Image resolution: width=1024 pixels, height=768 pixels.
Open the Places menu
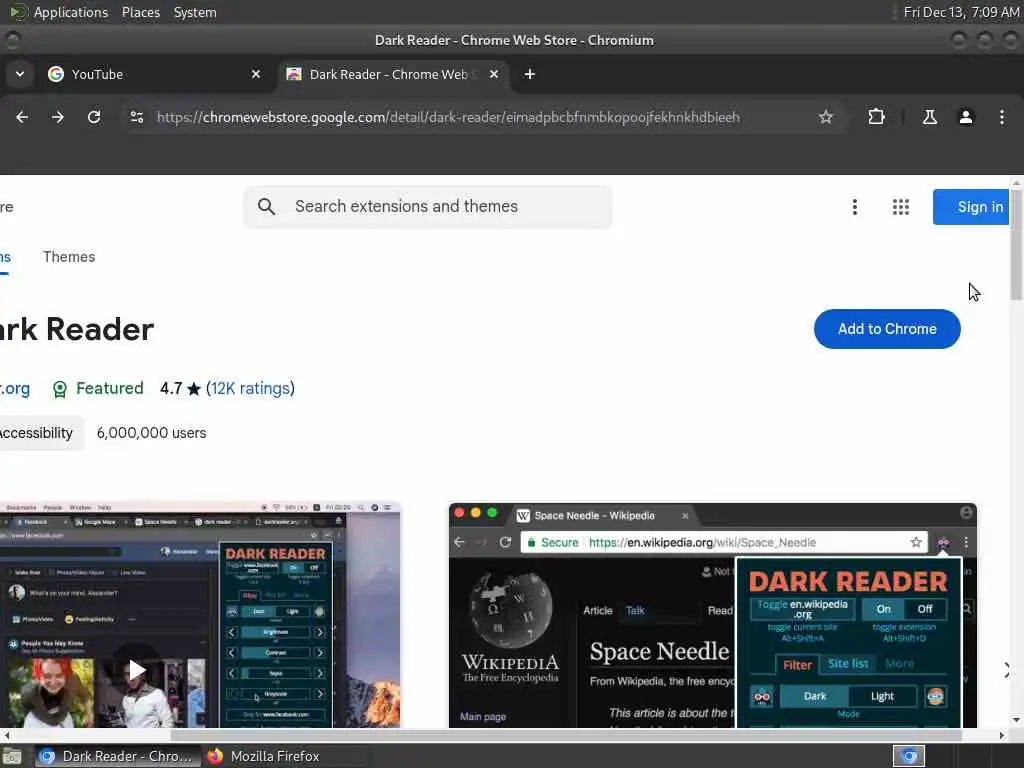click(x=141, y=12)
